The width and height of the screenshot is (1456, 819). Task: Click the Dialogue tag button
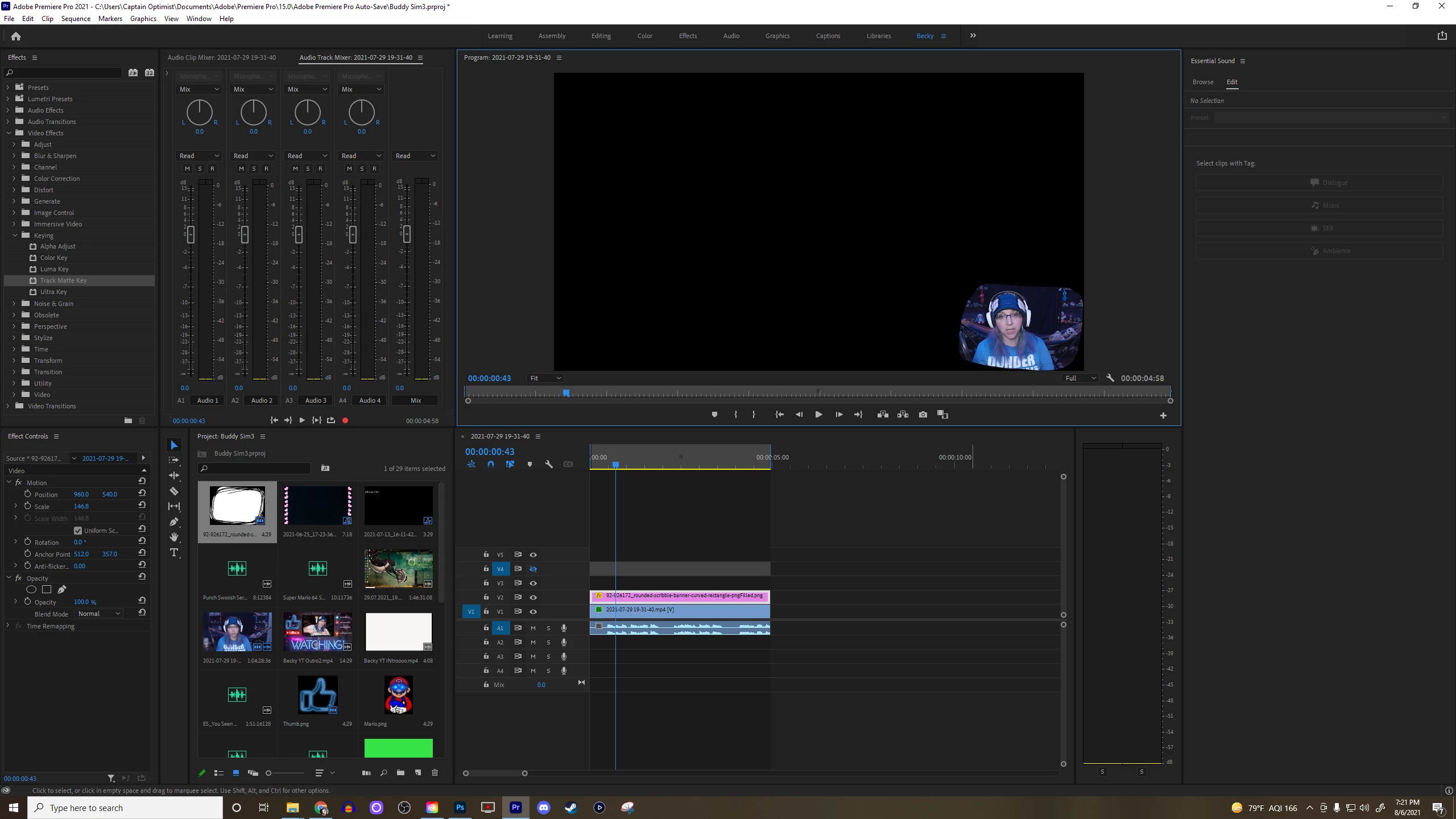click(1319, 183)
